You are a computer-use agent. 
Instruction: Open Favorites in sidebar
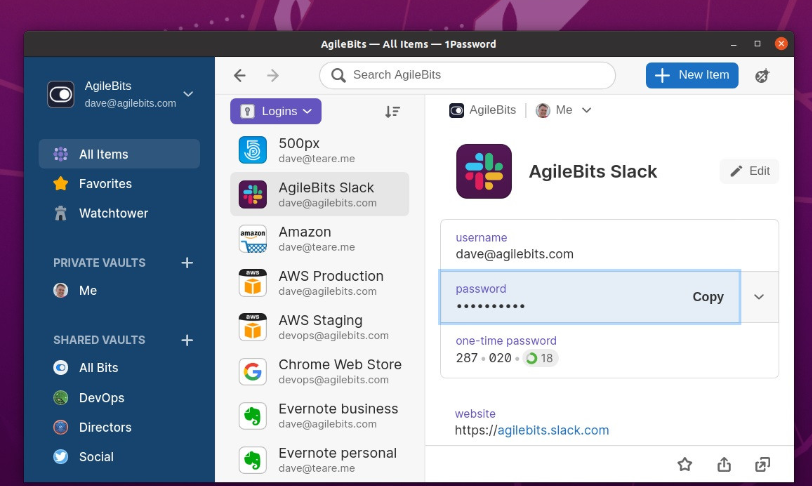pyautogui.click(x=119, y=183)
